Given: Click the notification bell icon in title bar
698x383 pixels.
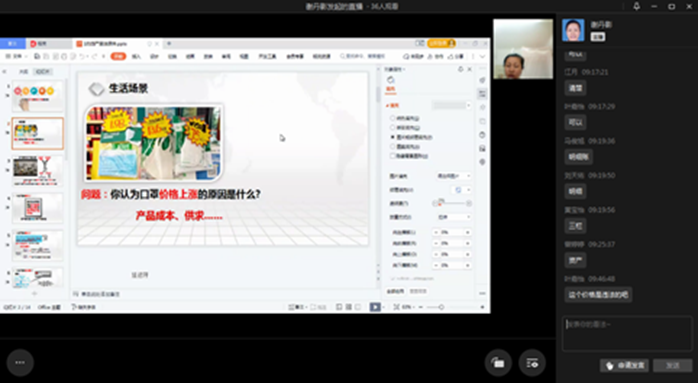Looking at the screenshot, I should 637,6.
